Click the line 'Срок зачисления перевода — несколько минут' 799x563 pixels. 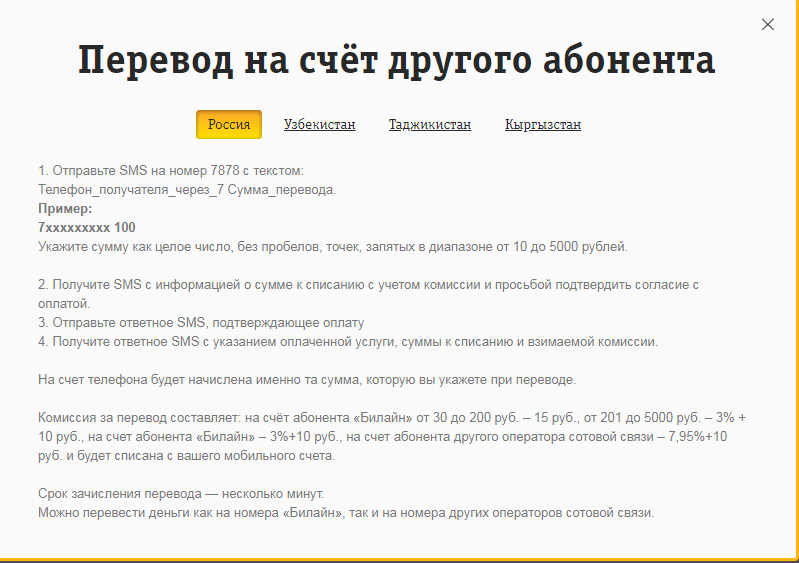181,494
